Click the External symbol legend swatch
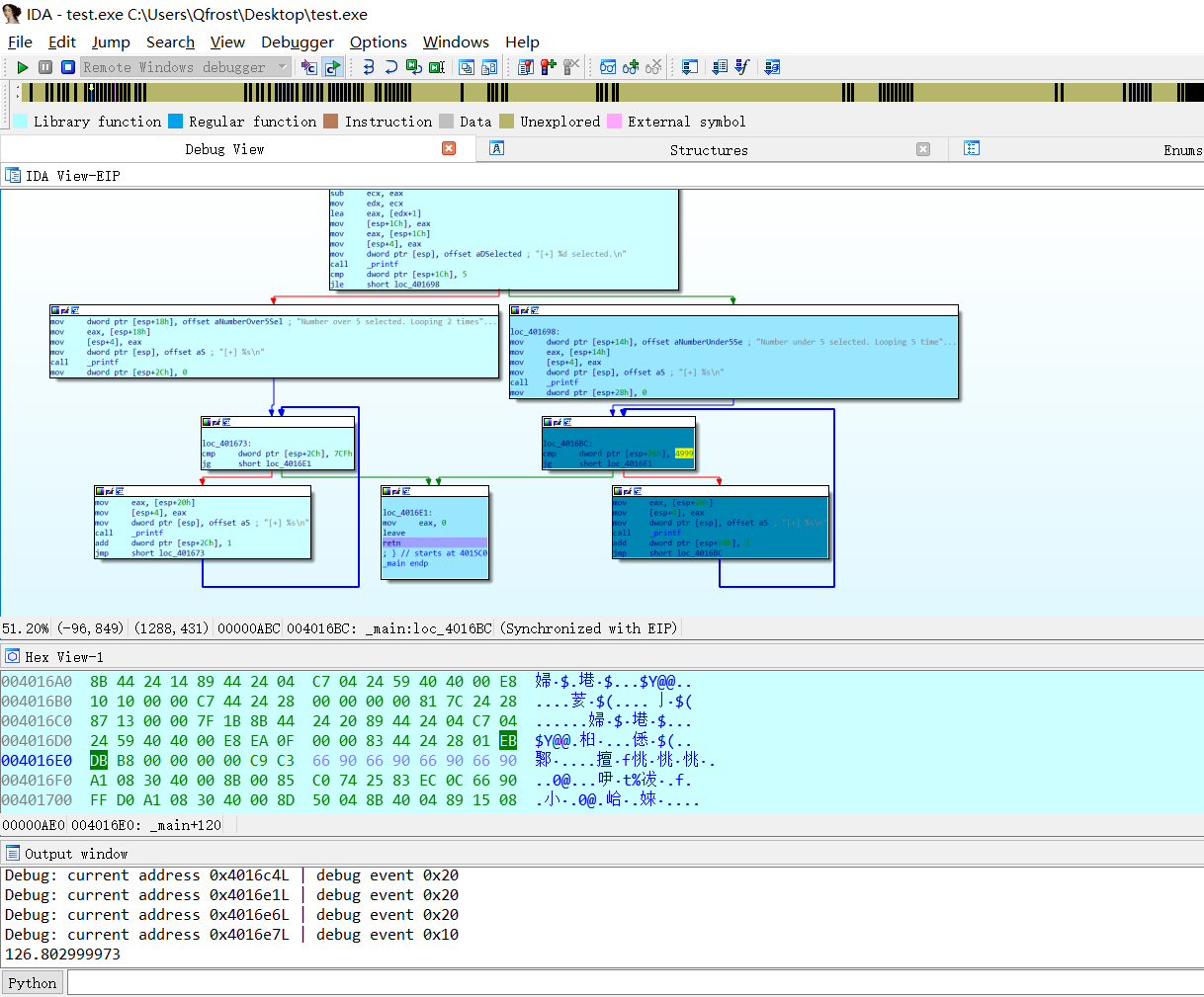Viewport: 1204px width, 997px height. point(614,121)
